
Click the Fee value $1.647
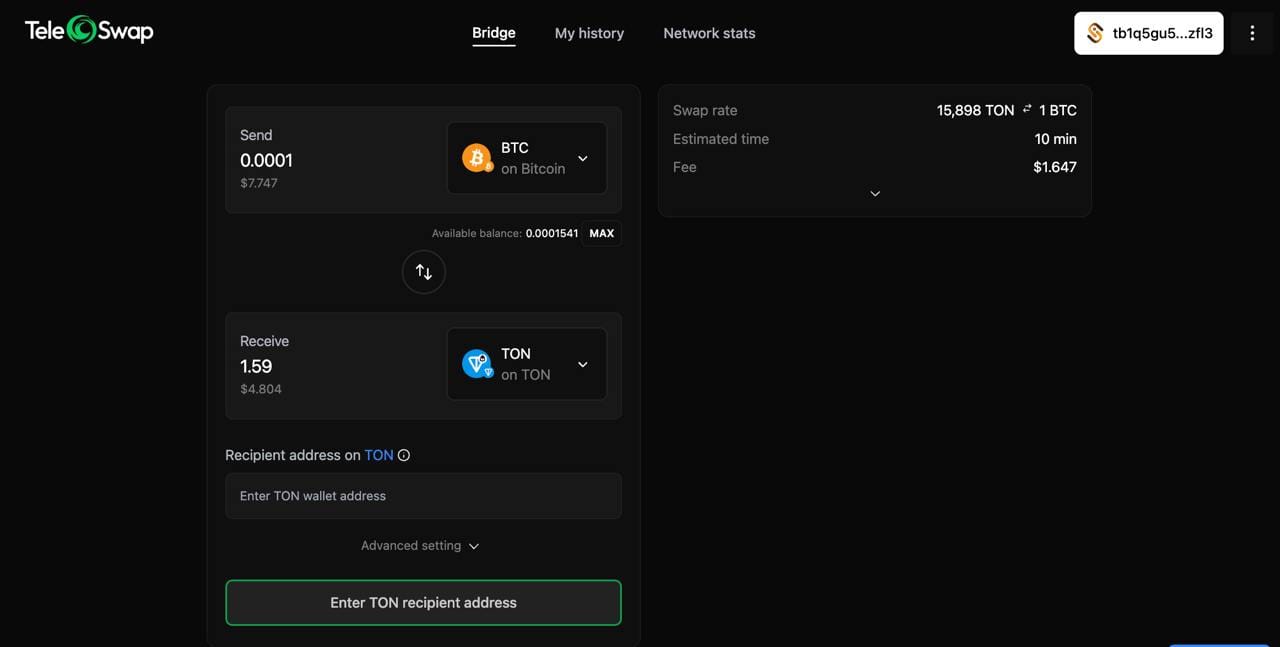click(1055, 167)
